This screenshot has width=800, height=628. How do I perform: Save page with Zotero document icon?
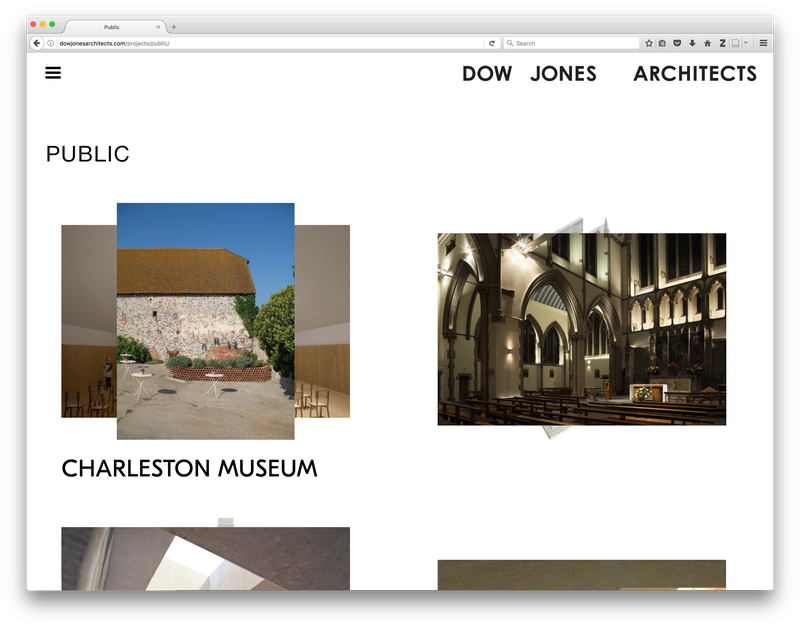736,43
